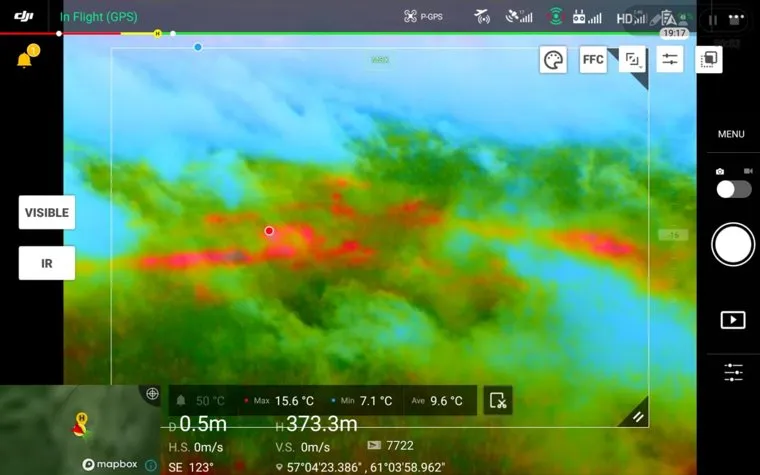
Task: Open thermal parameter adjustment sliders icon
Action: 669,60
